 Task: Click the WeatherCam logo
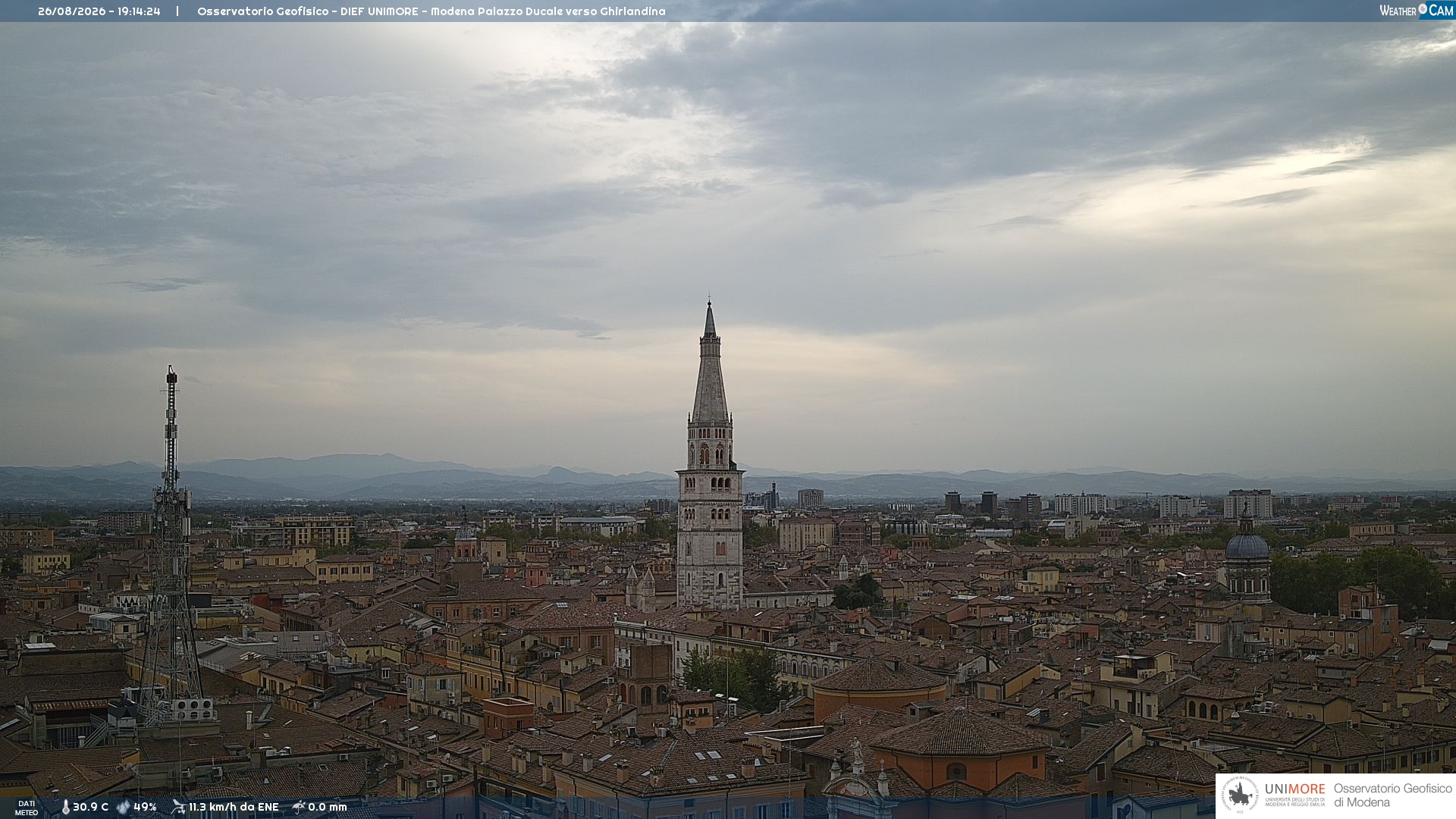point(1417,11)
